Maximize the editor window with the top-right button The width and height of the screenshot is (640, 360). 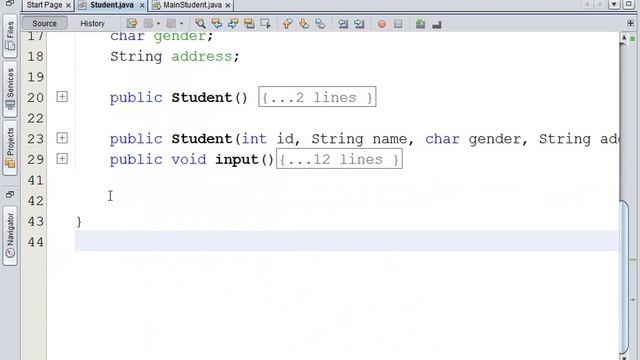pos(629,4)
